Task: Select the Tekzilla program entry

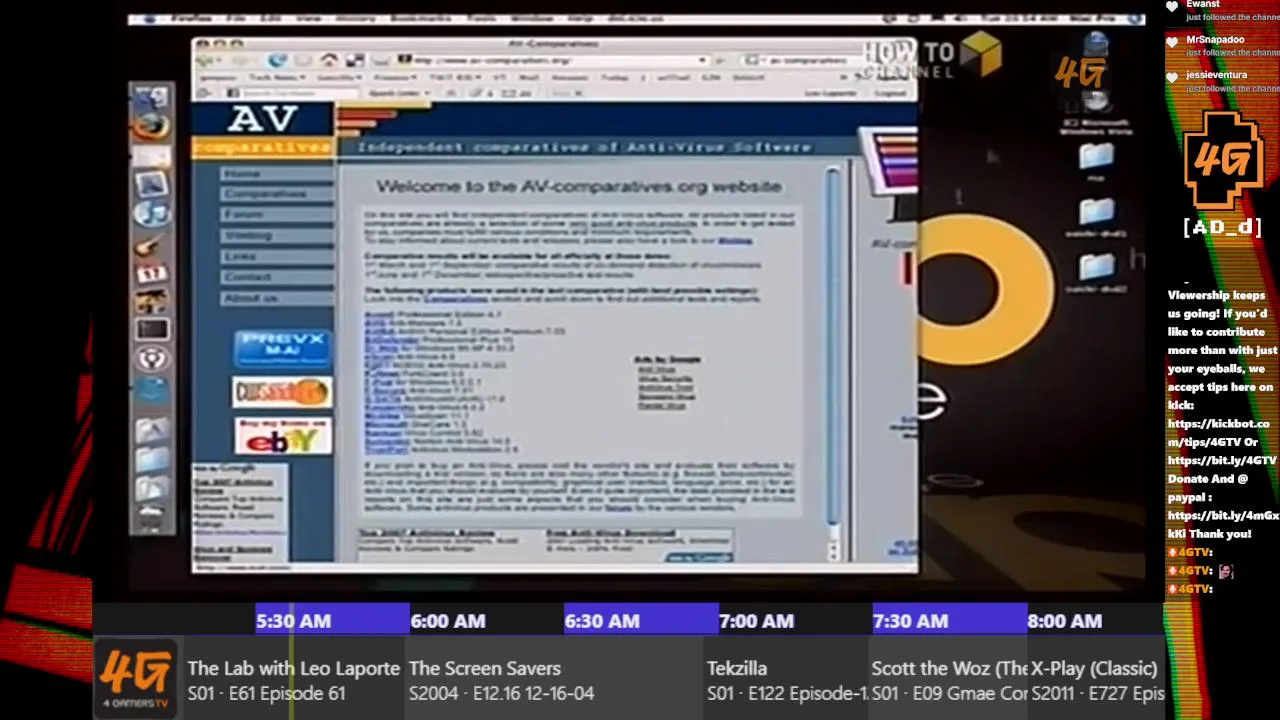Action: [x=785, y=680]
